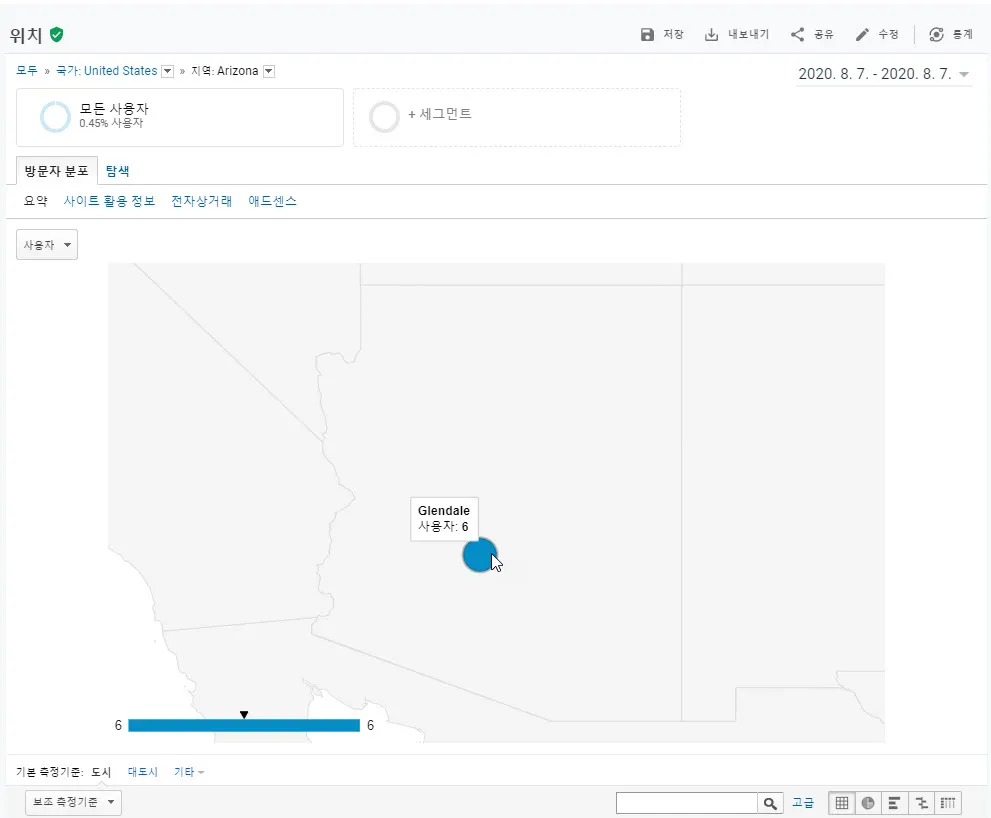Click the blue Glendale map bubble
Image resolution: width=991 pixels, height=818 pixels.
pos(478,555)
